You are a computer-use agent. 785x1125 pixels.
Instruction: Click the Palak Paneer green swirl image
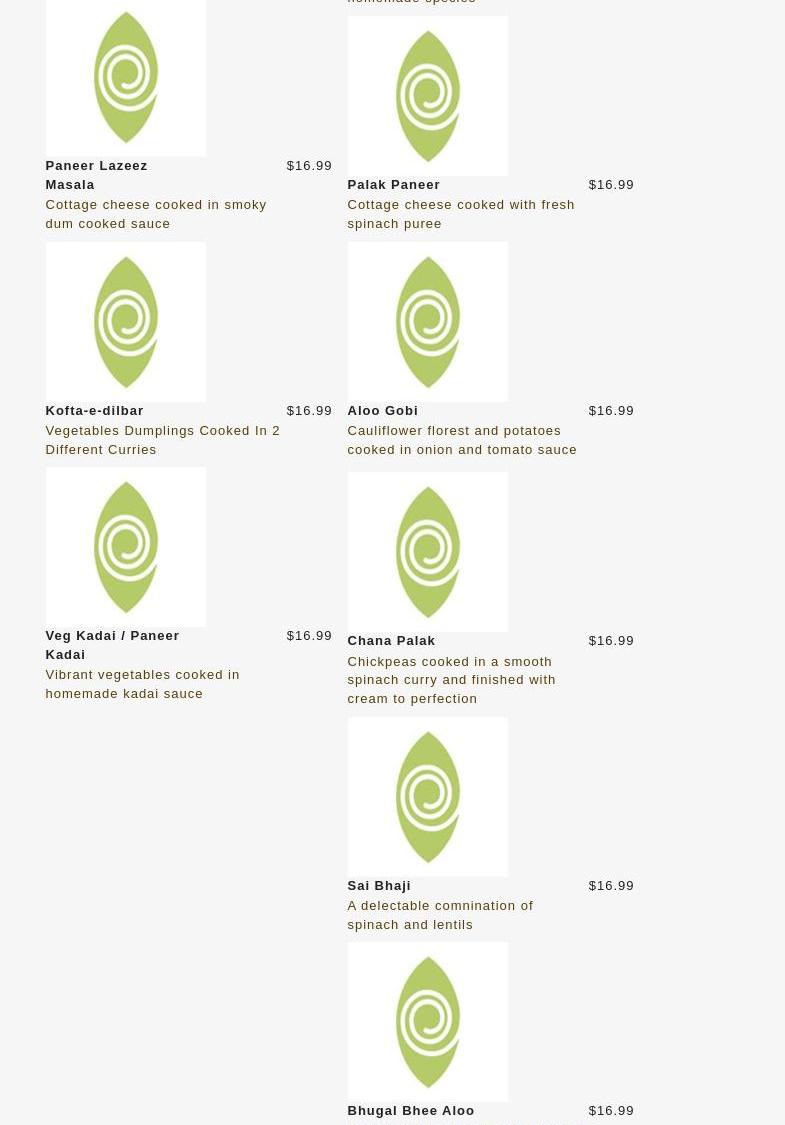pos(427,96)
